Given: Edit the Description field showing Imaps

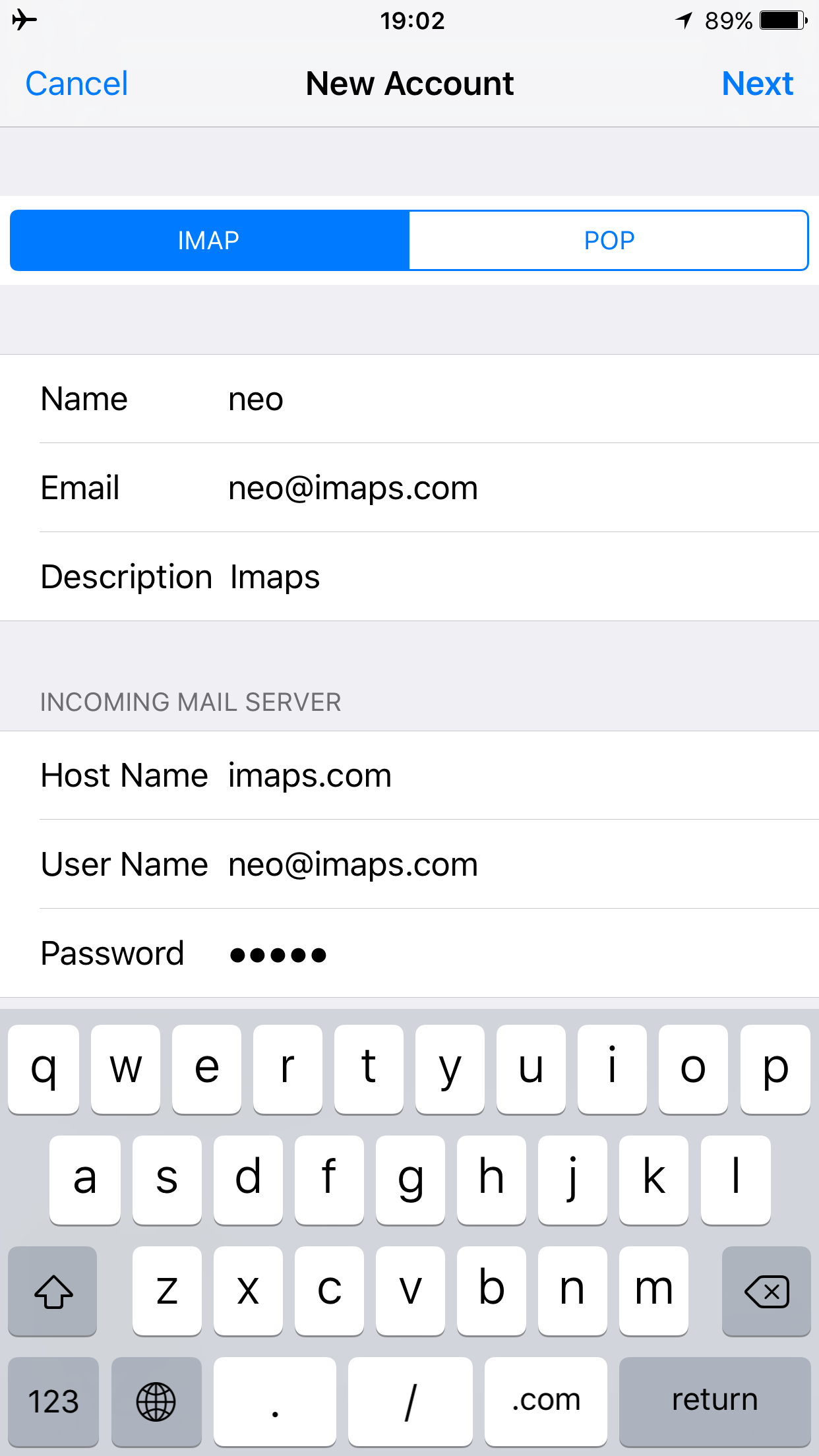Looking at the screenshot, I should (x=409, y=577).
